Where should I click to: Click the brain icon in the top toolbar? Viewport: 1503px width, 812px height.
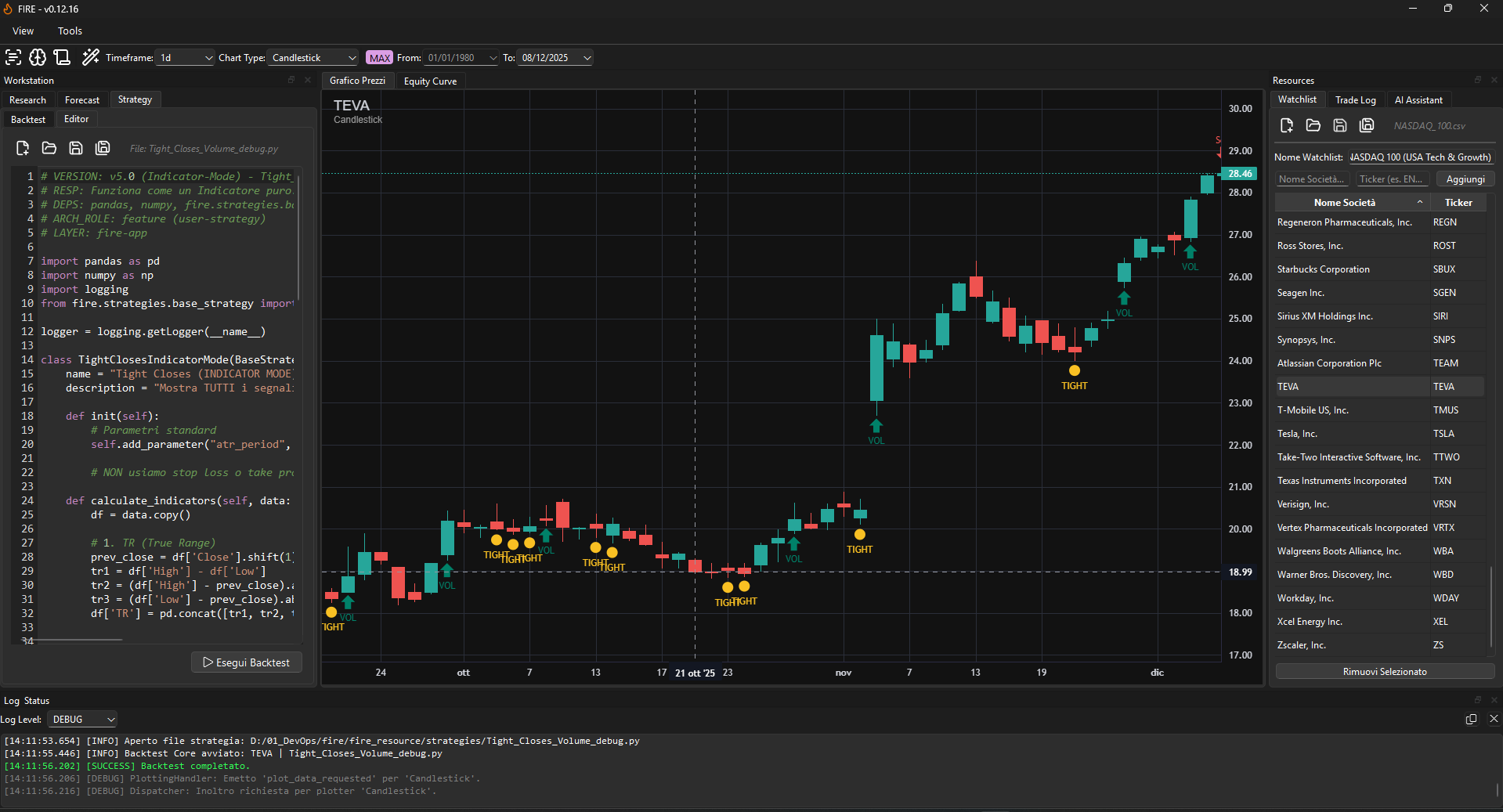(x=38, y=57)
